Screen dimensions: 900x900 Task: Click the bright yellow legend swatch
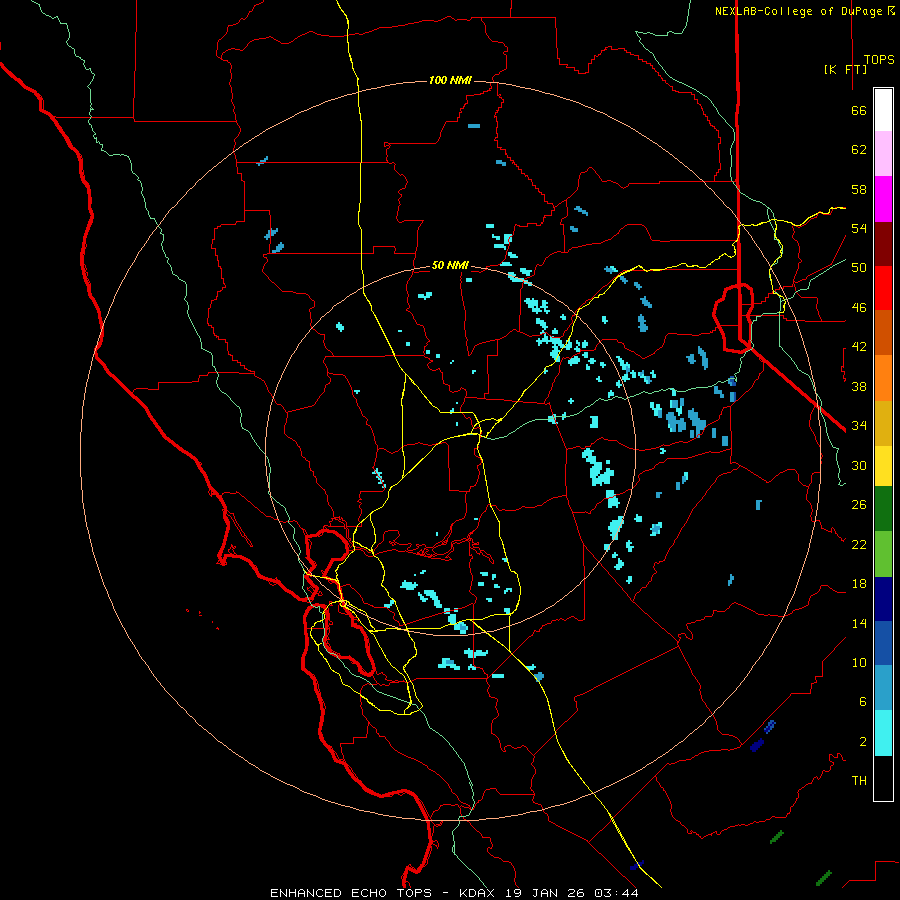[883, 466]
